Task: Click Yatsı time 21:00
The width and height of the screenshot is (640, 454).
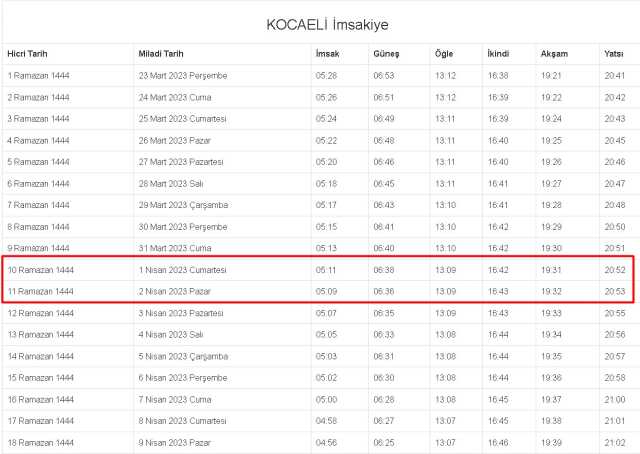Action: coord(615,400)
